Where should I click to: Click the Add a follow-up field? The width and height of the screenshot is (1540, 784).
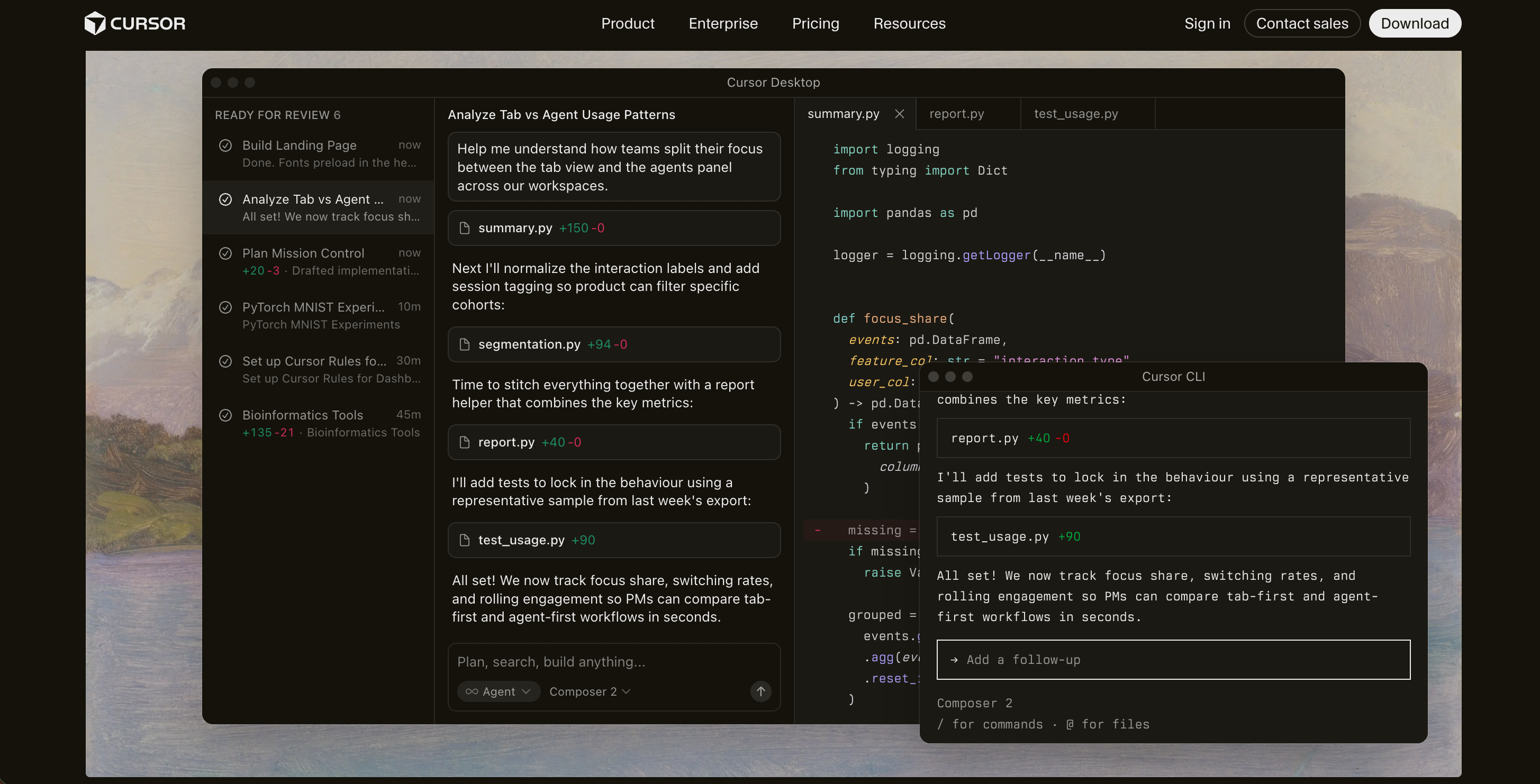coord(1173,660)
